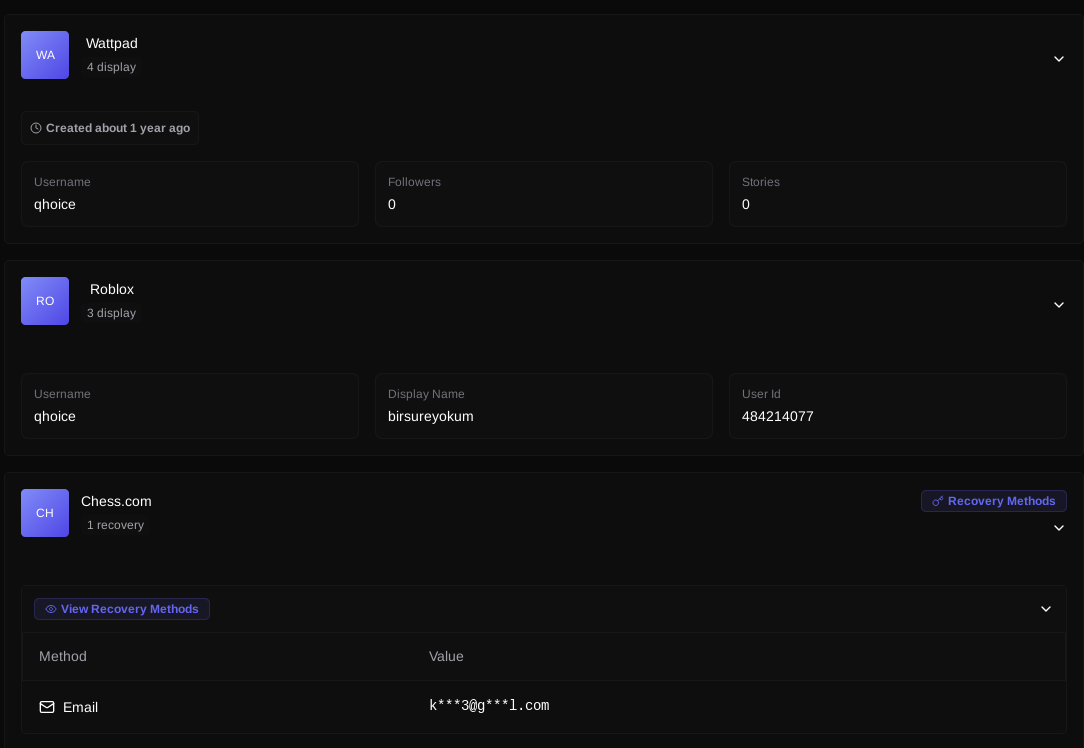Collapse the Wattpad section chevron
1084x748 pixels.
(1059, 59)
